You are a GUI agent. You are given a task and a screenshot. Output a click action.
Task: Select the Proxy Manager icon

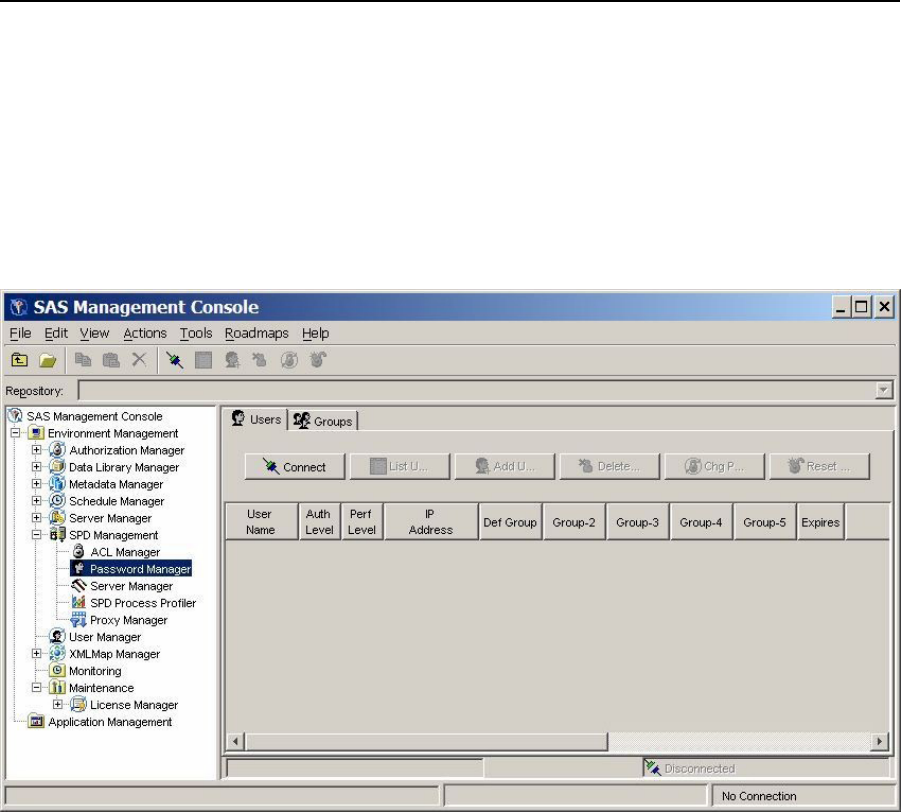pyautogui.click(x=79, y=619)
